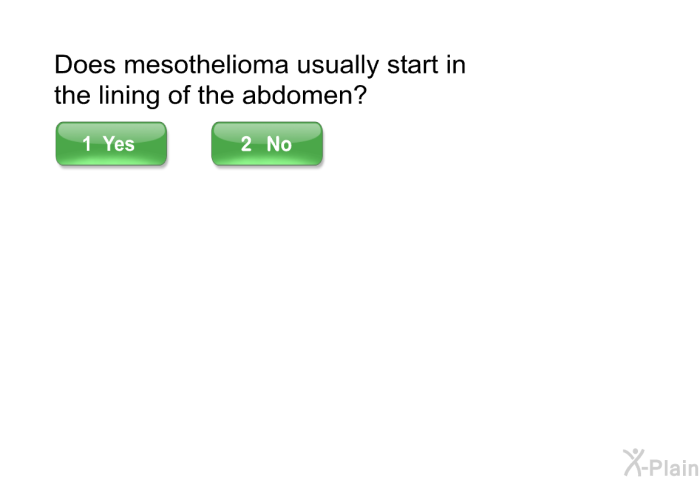Click the question's first line of text
This screenshot has width=700, height=480.
(x=260, y=65)
